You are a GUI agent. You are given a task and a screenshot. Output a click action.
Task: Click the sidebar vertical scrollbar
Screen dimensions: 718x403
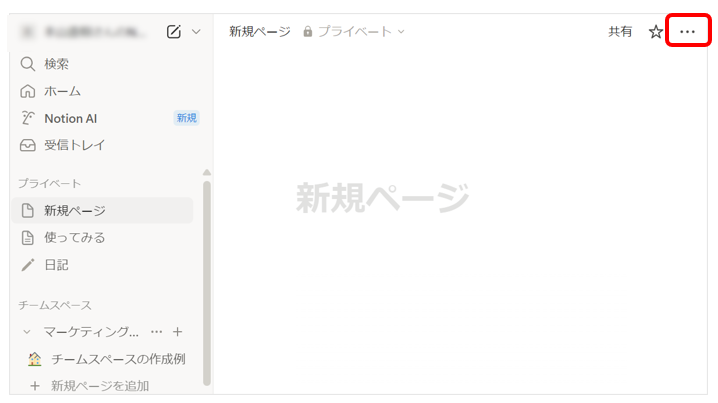(x=207, y=280)
